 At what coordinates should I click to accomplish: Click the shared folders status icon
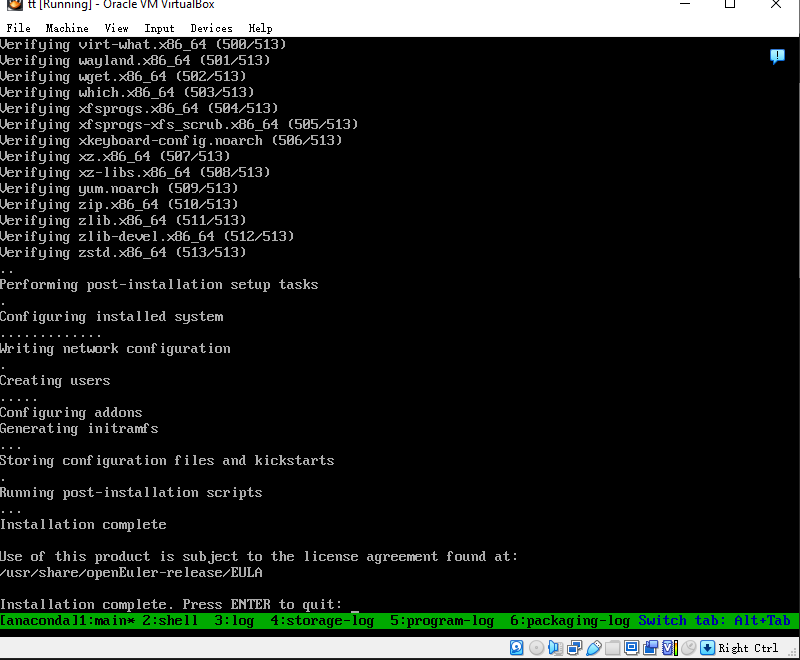click(x=612, y=647)
